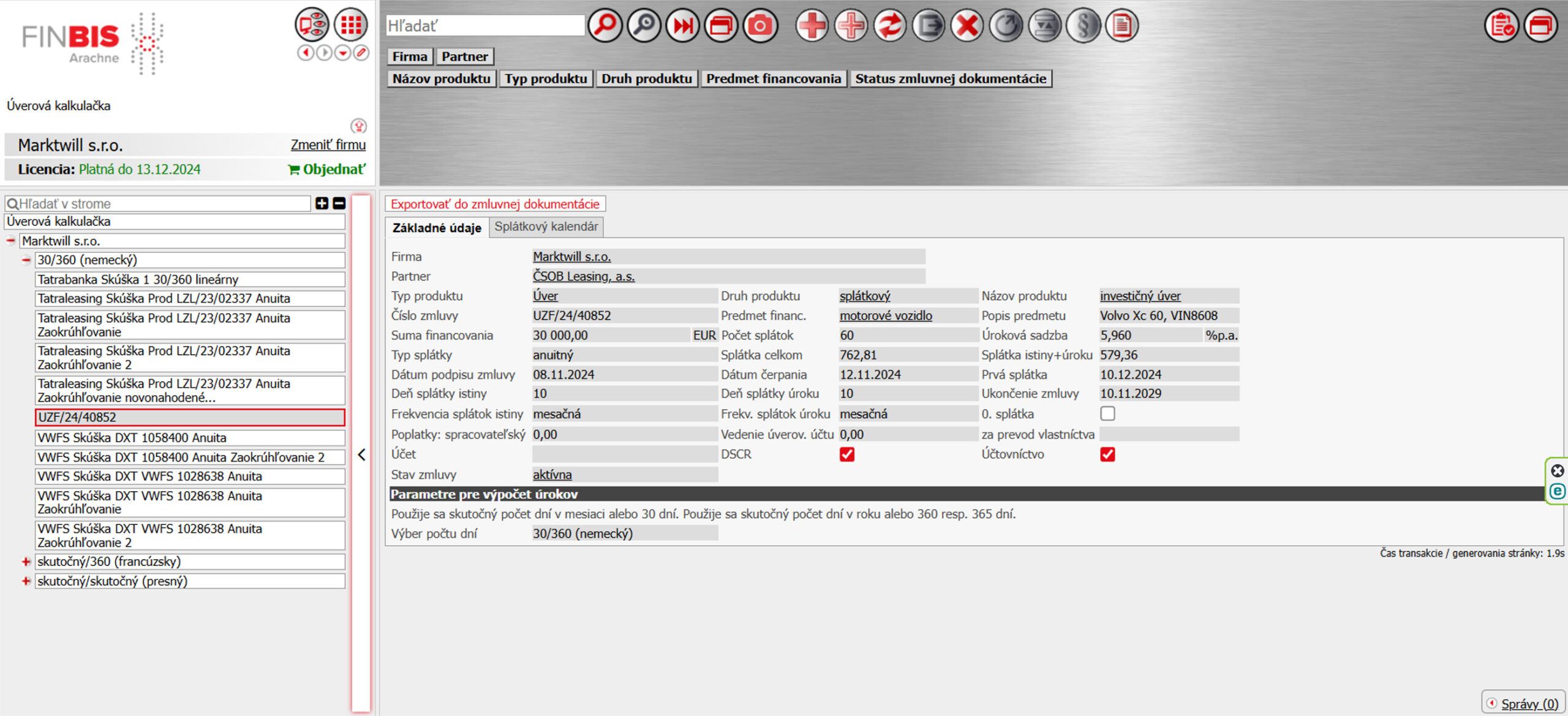Click the gray collapse-arrows toolbar icon
1568x716 pixels.
1045,26
